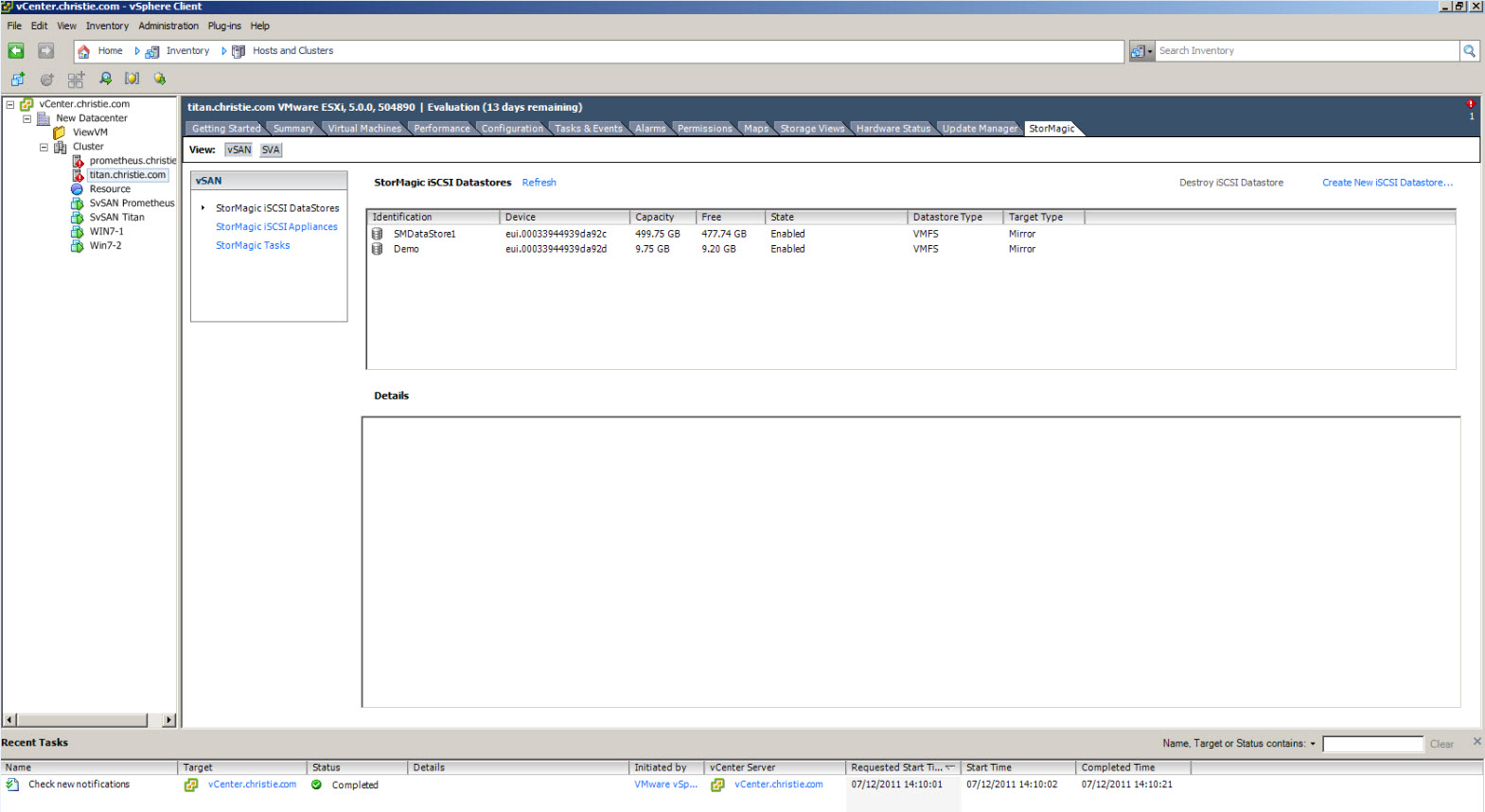Click the vCenter.christie.com target link in tasks
Image resolution: width=1485 pixels, height=812 pixels.
(x=252, y=785)
